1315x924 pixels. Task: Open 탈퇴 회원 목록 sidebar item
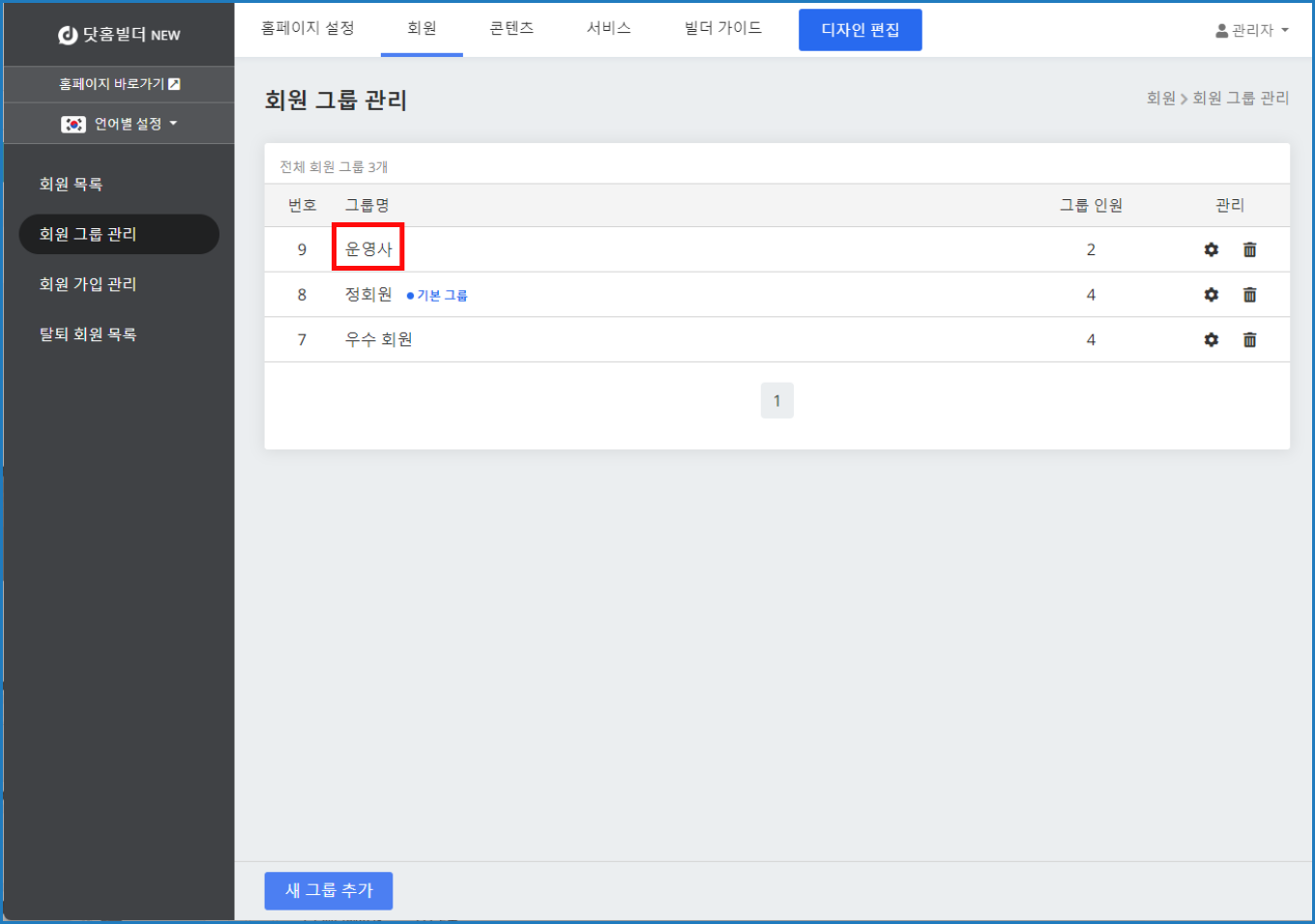[x=88, y=334]
